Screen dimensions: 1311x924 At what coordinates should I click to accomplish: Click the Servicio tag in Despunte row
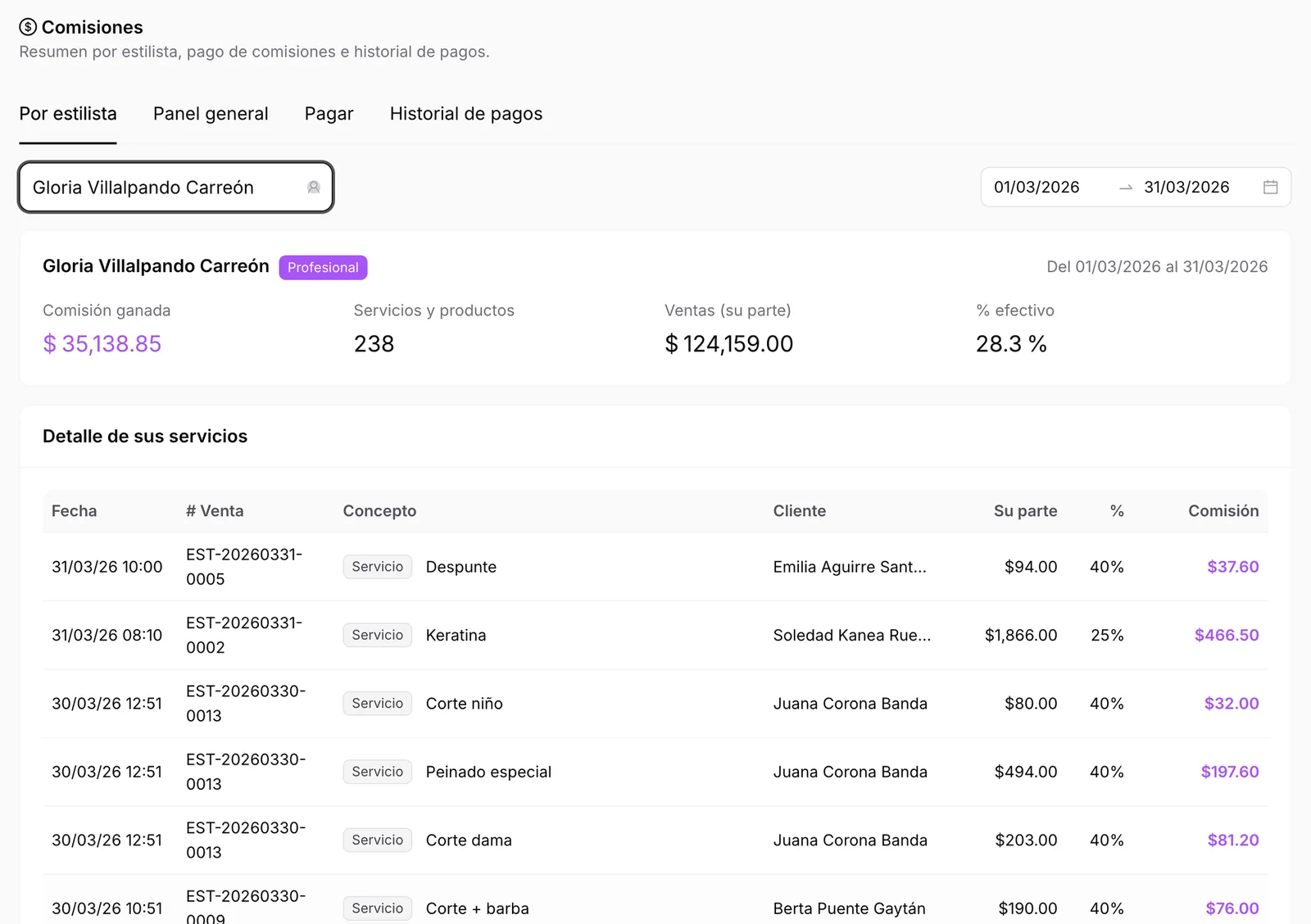377,567
